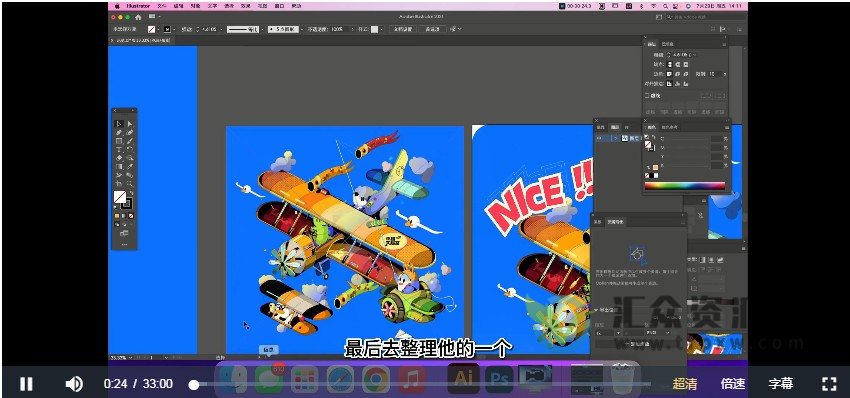Click the Home icon in Illustrator
Screen dimensions: 850x398
click(138, 17)
